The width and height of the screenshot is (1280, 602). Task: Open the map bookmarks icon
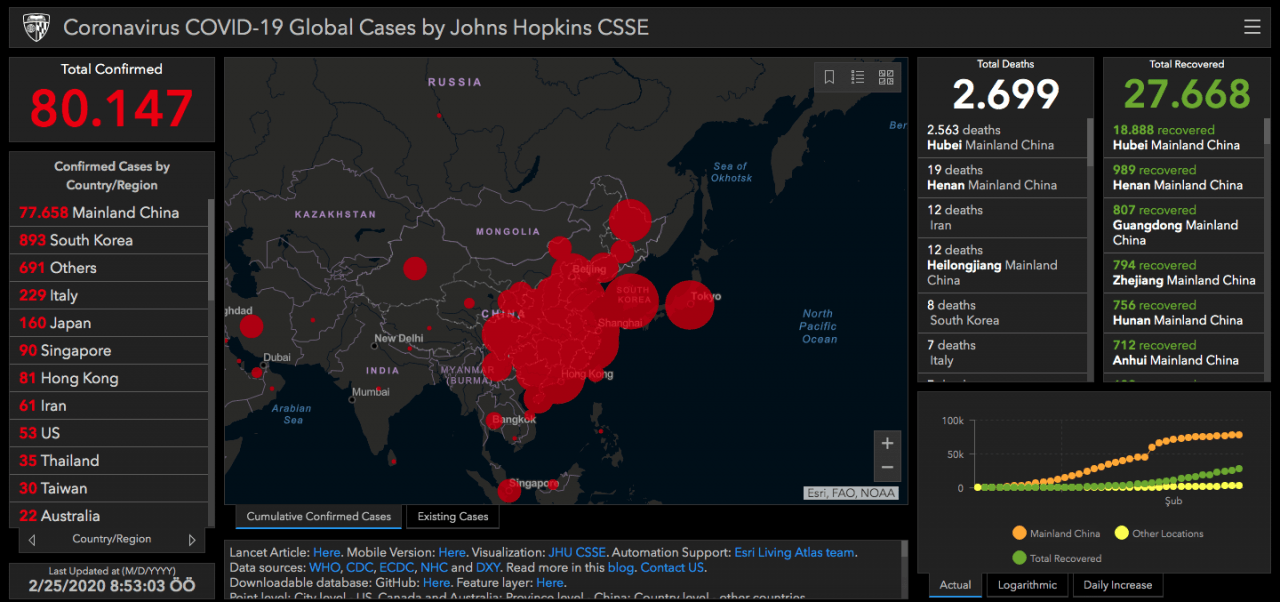(829, 77)
